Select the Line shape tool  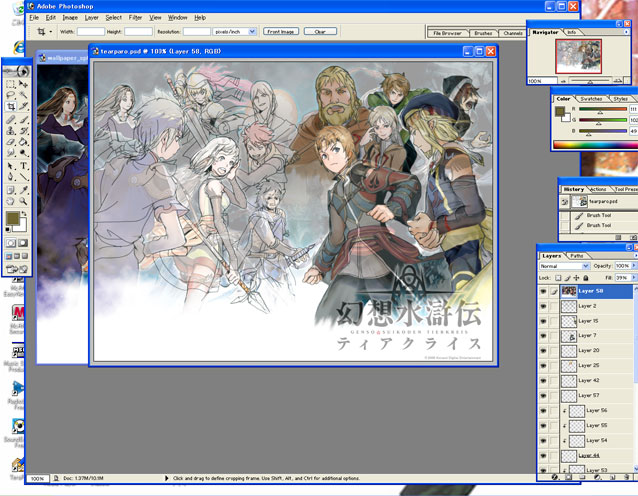click(23, 177)
